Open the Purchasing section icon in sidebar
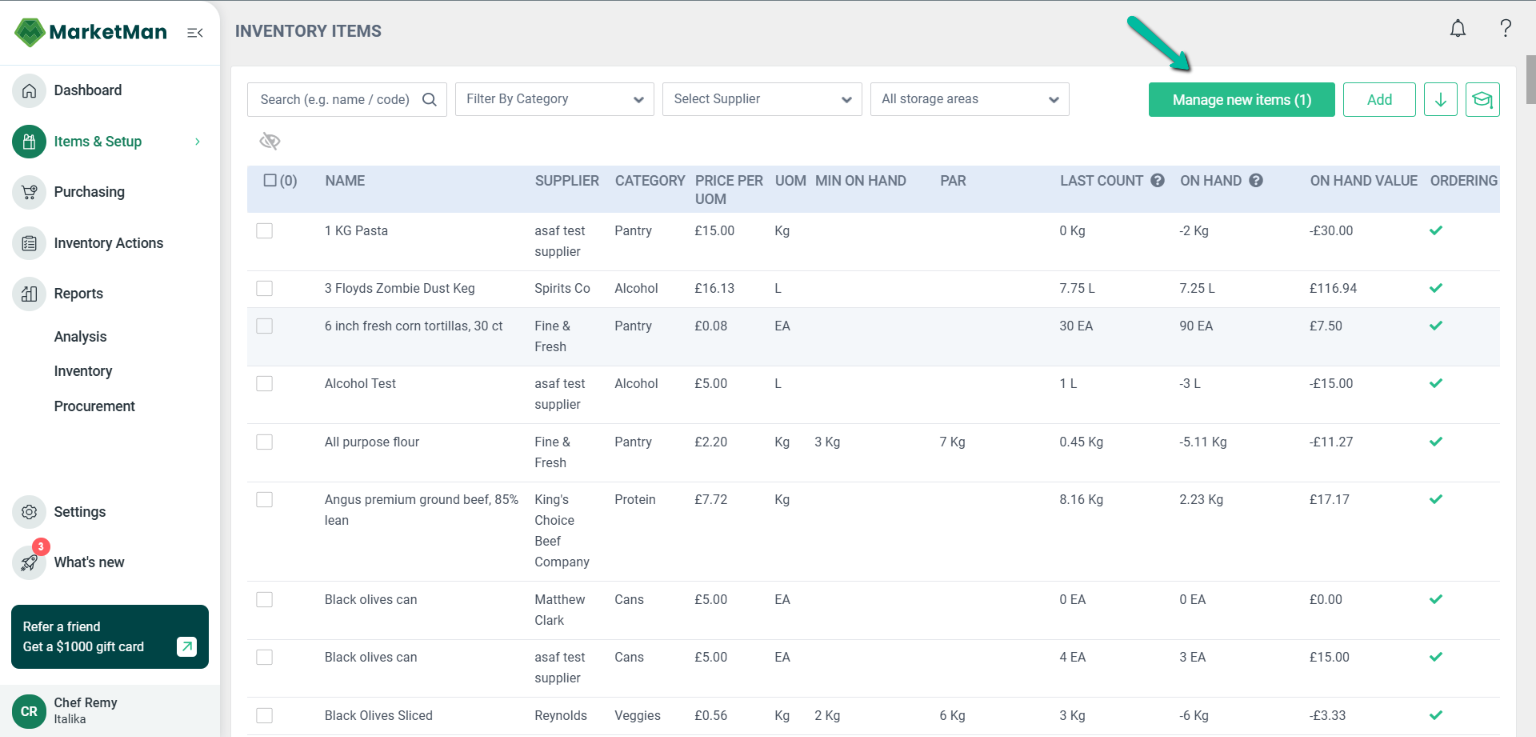1536x737 pixels. coord(29,191)
